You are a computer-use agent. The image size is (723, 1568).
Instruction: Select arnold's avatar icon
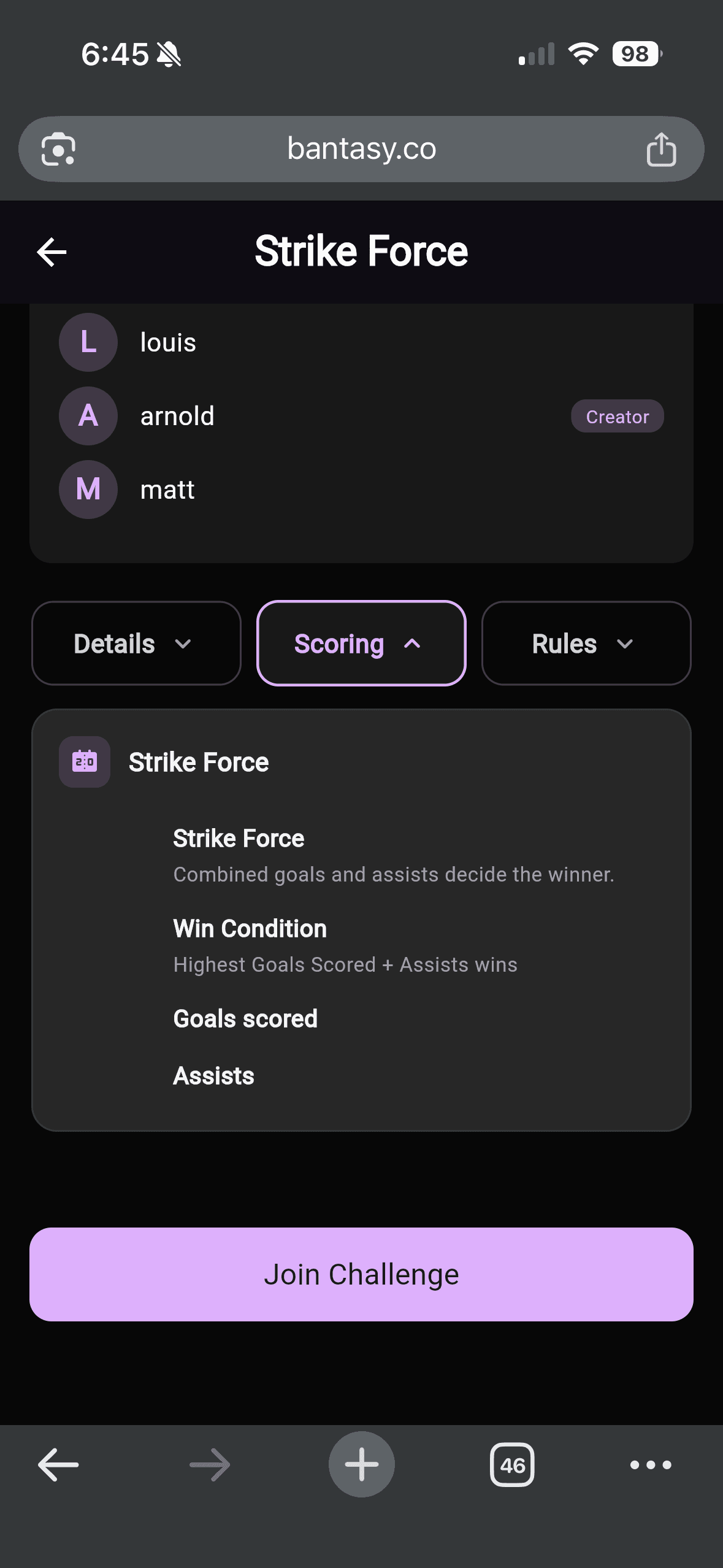tap(88, 416)
